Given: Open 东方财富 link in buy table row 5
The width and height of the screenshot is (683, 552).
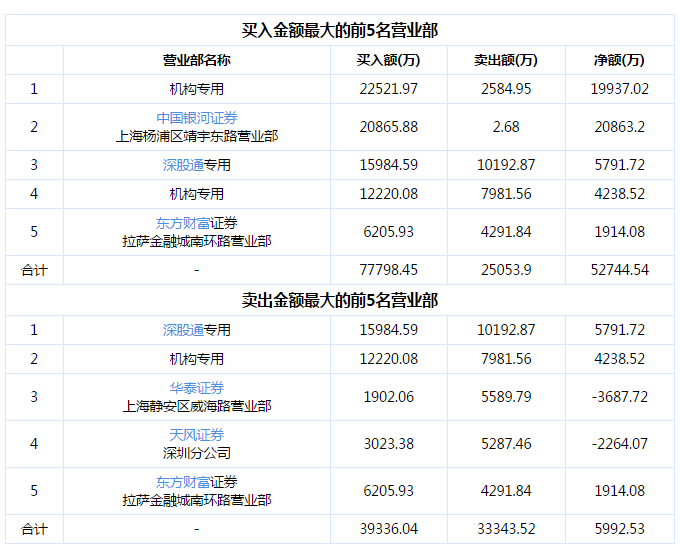Looking at the screenshot, I should (x=183, y=223).
